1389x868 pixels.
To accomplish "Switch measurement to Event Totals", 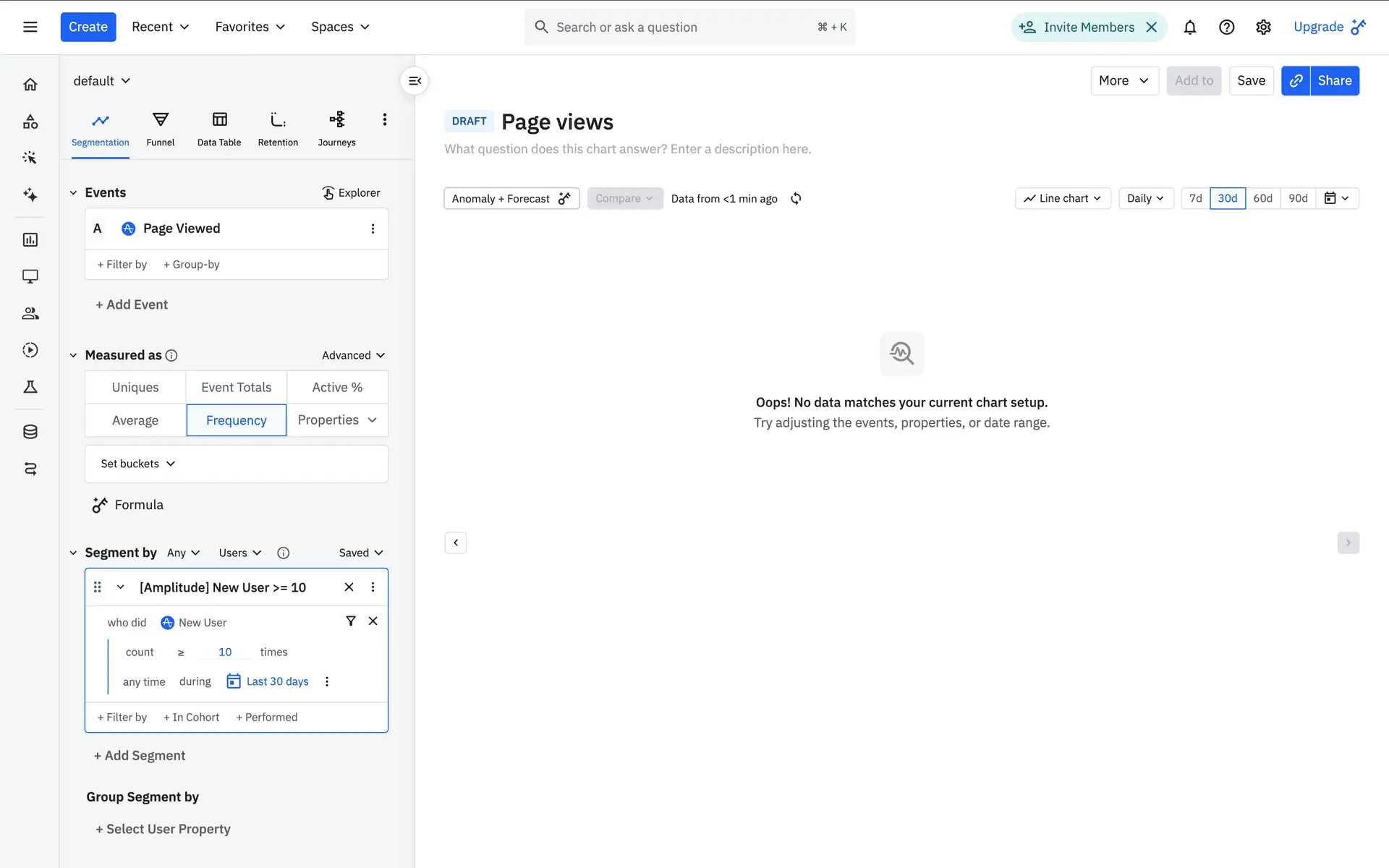I will point(236,387).
